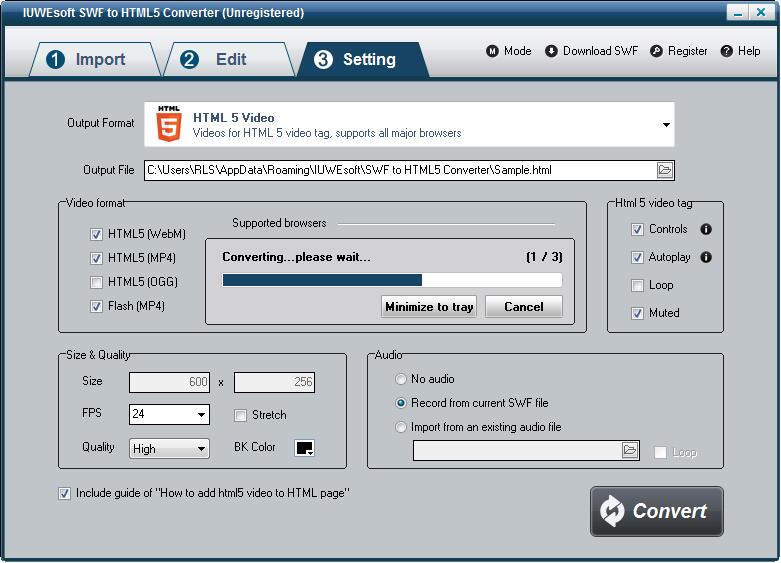Viewport: 781px width, 563px height.
Task: Toggle the Autoplay checkbox
Action: [637, 257]
